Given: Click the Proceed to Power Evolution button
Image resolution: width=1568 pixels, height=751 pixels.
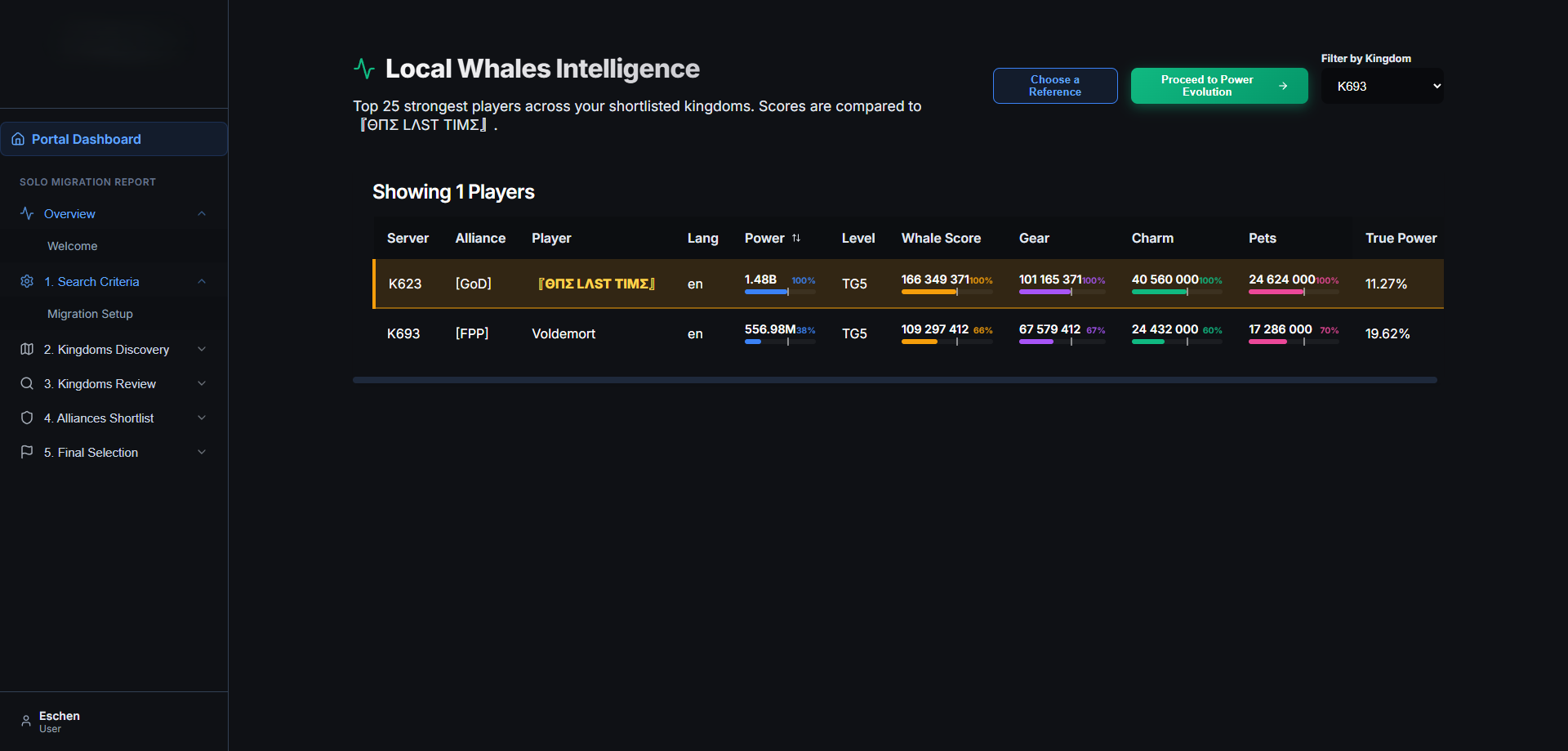Looking at the screenshot, I should [x=1219, y=86].
